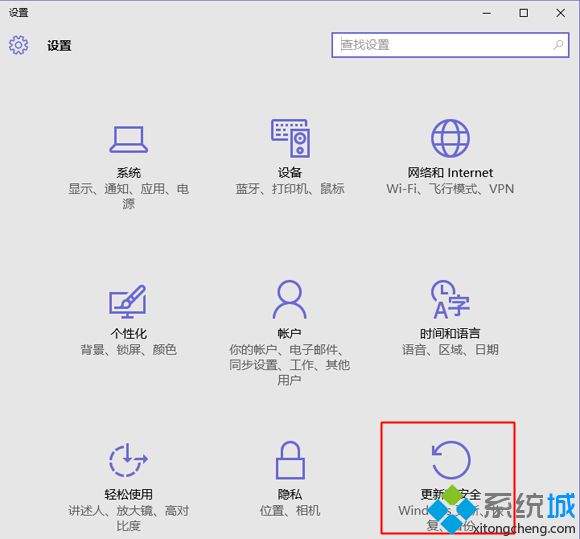This screenshot has width=580, height=539.
Task: Click the 语音、区域、日期 description
Action: (x=450, y=350)
